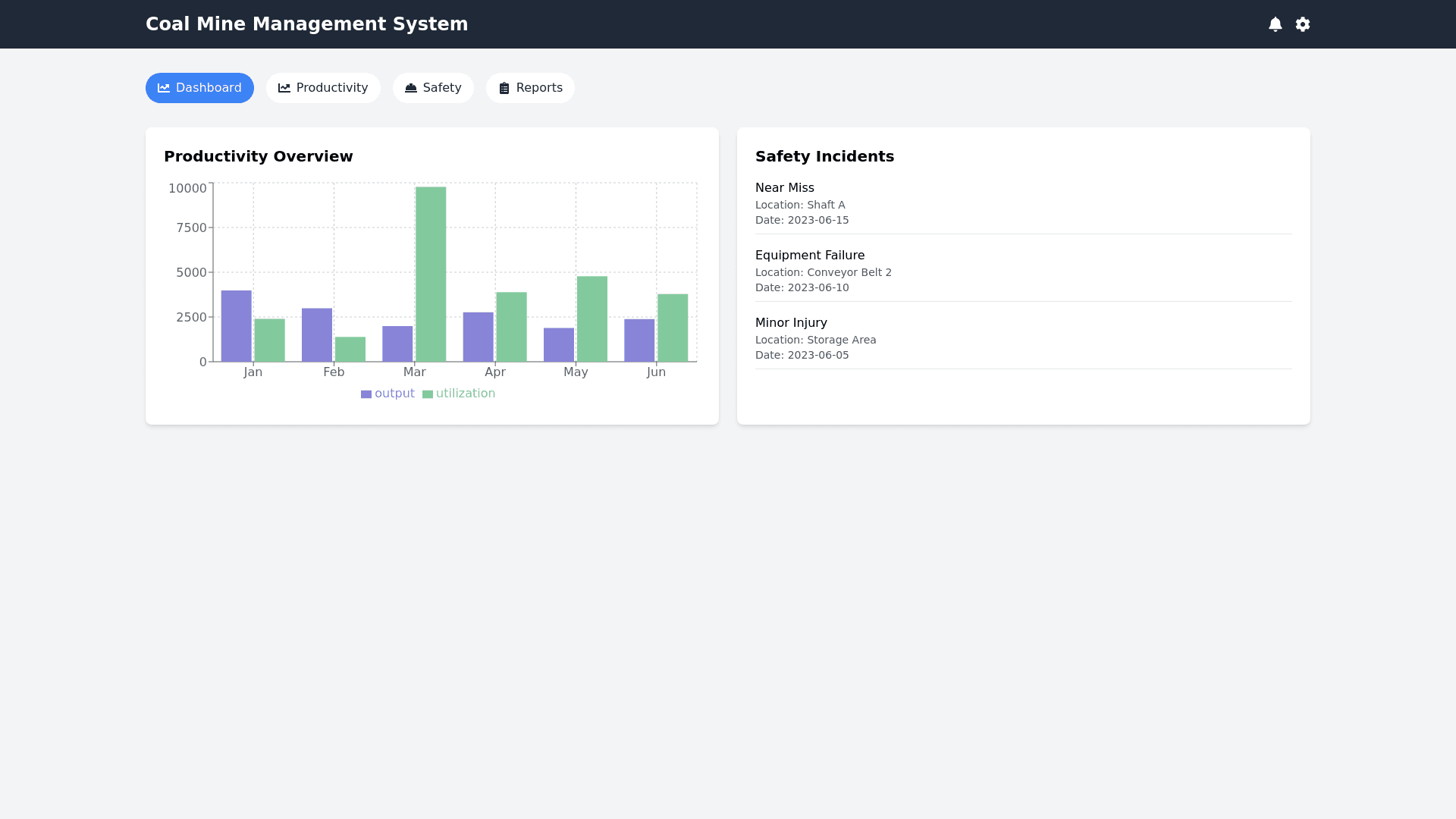This screenshot has width=1456, height=819.
Task: Select the Equipment Failure incident entry
Action: tap(809, 256)
